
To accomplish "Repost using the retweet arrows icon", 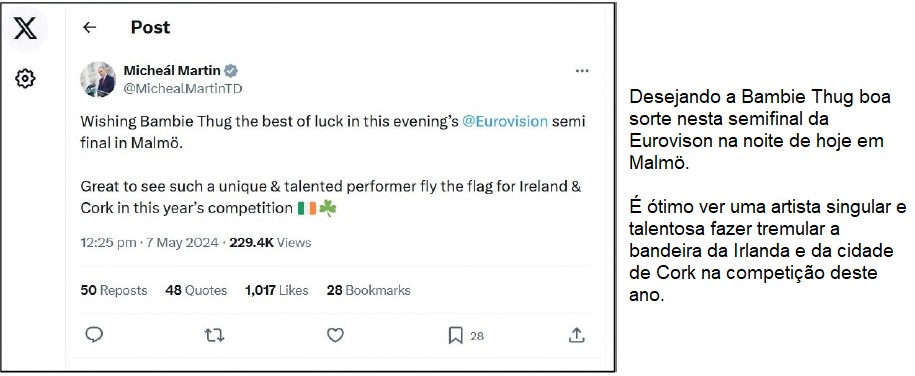I will coord(214,335).
